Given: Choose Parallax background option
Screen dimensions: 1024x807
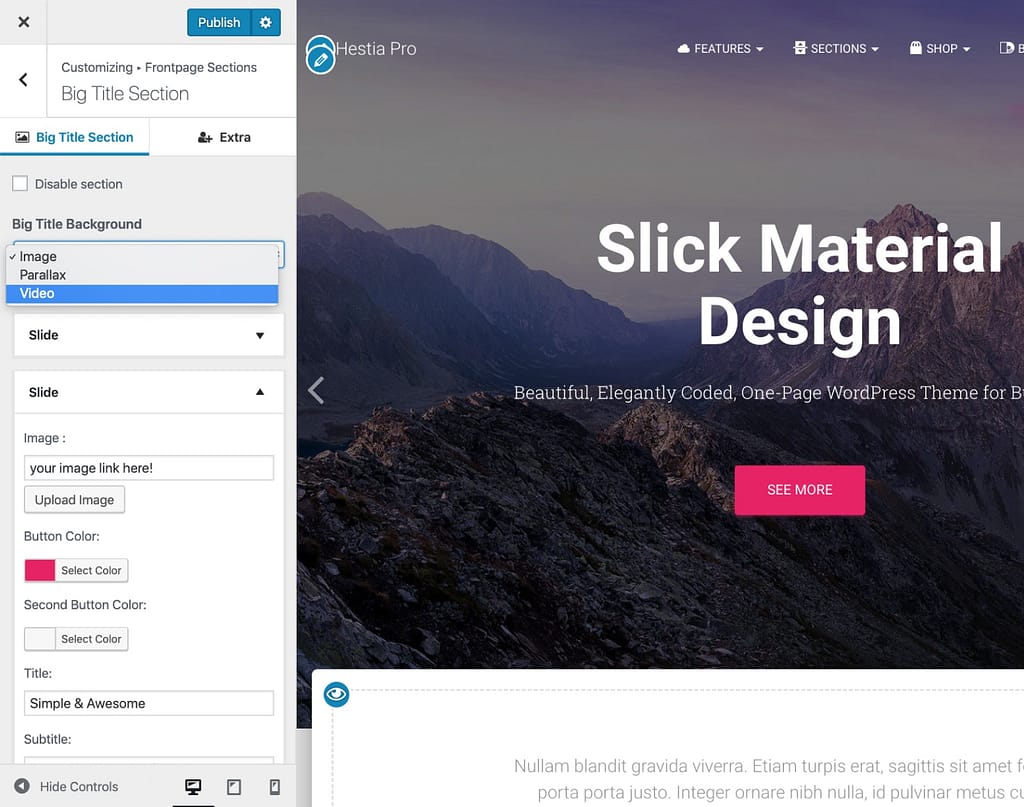Looking at the screenshot, I should point(43,275).
